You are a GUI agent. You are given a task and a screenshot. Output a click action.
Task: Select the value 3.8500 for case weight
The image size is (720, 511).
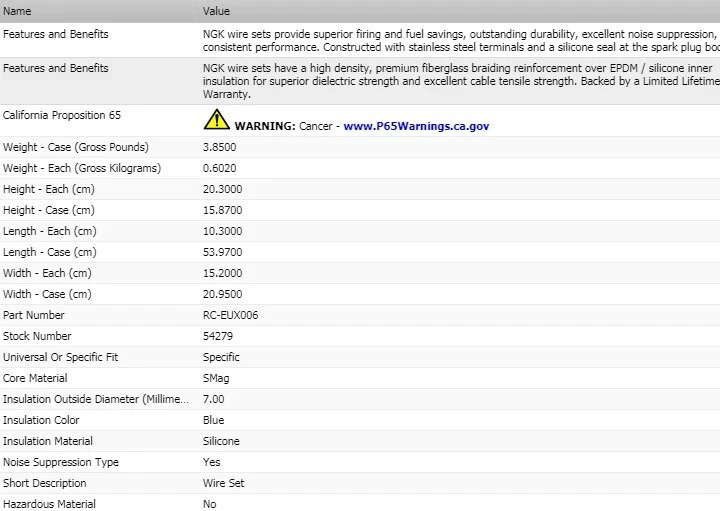tap(219, 147)
